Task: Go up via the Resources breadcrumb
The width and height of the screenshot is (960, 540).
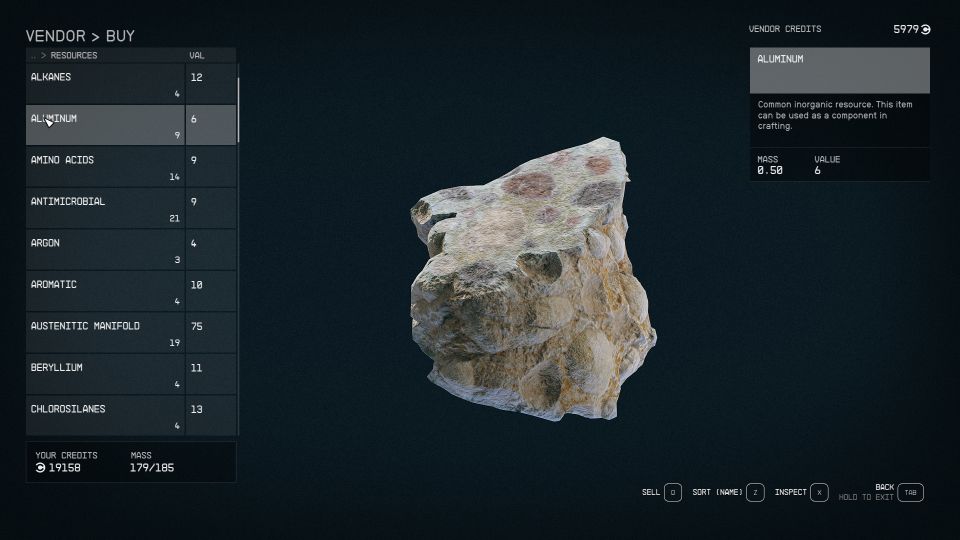Action: [73, 55]
